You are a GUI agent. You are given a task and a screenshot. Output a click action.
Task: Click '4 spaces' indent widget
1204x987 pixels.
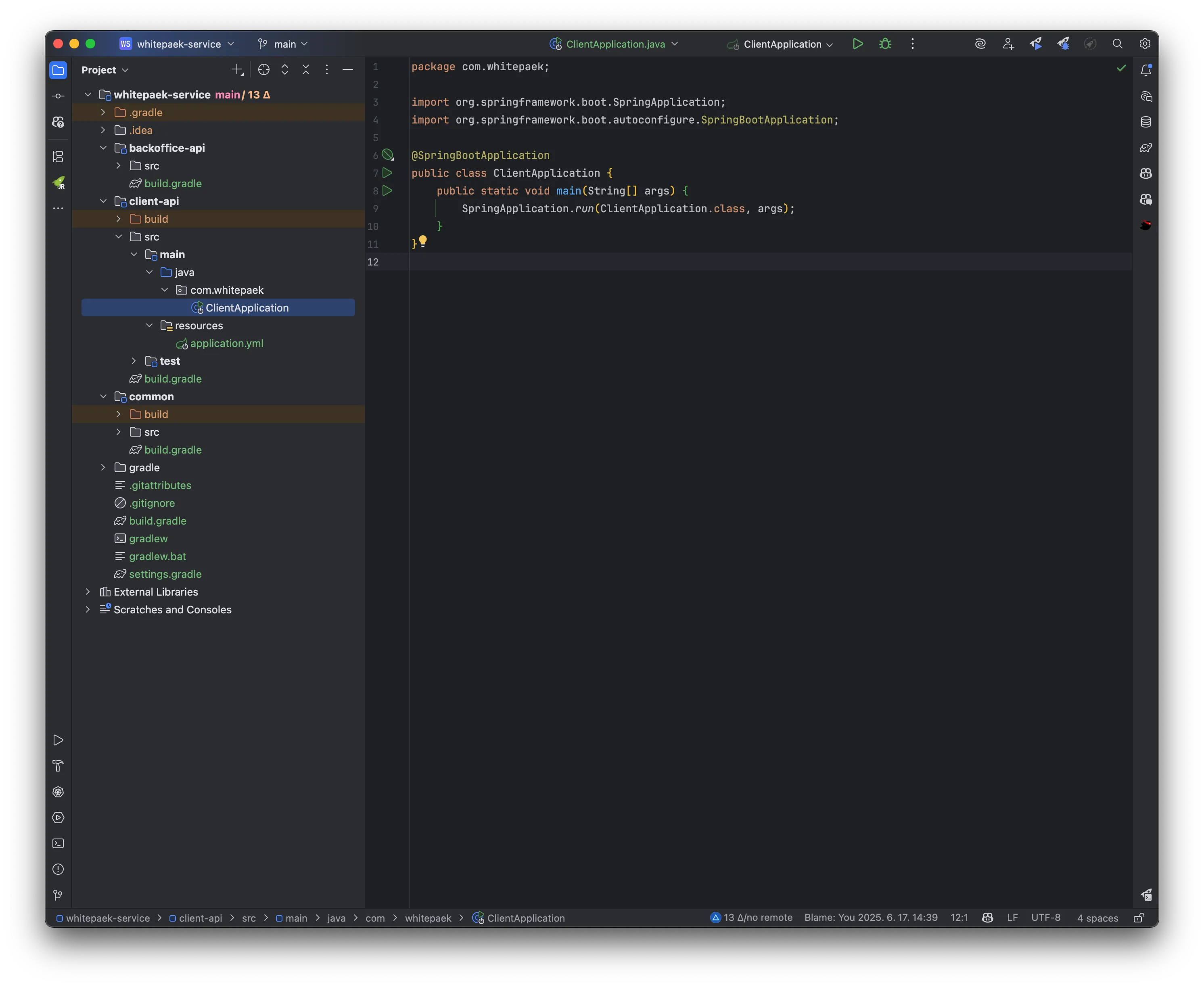pyautogui.click(x=1097, y=918)
